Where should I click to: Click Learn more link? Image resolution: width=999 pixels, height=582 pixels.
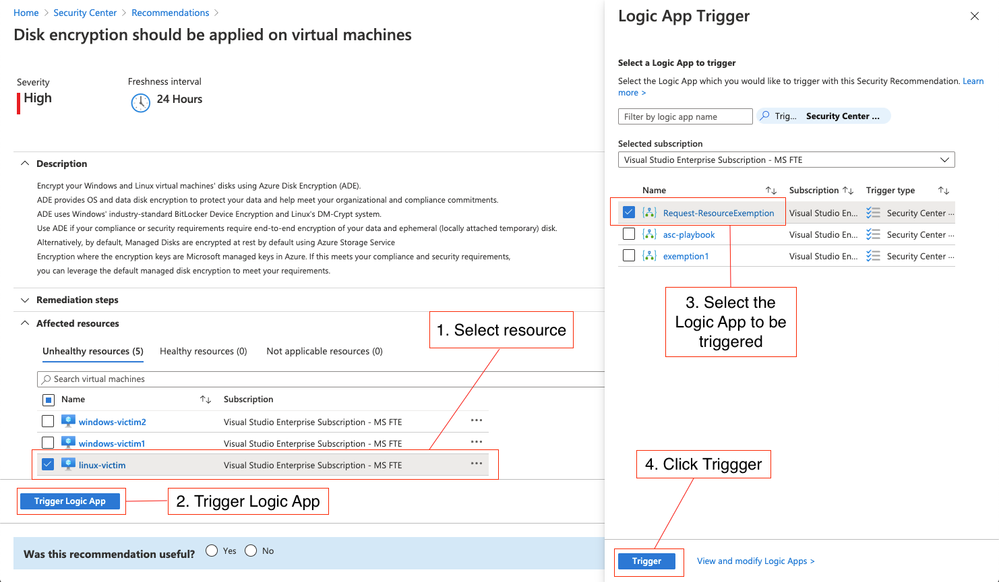click(x=973, y=81)
